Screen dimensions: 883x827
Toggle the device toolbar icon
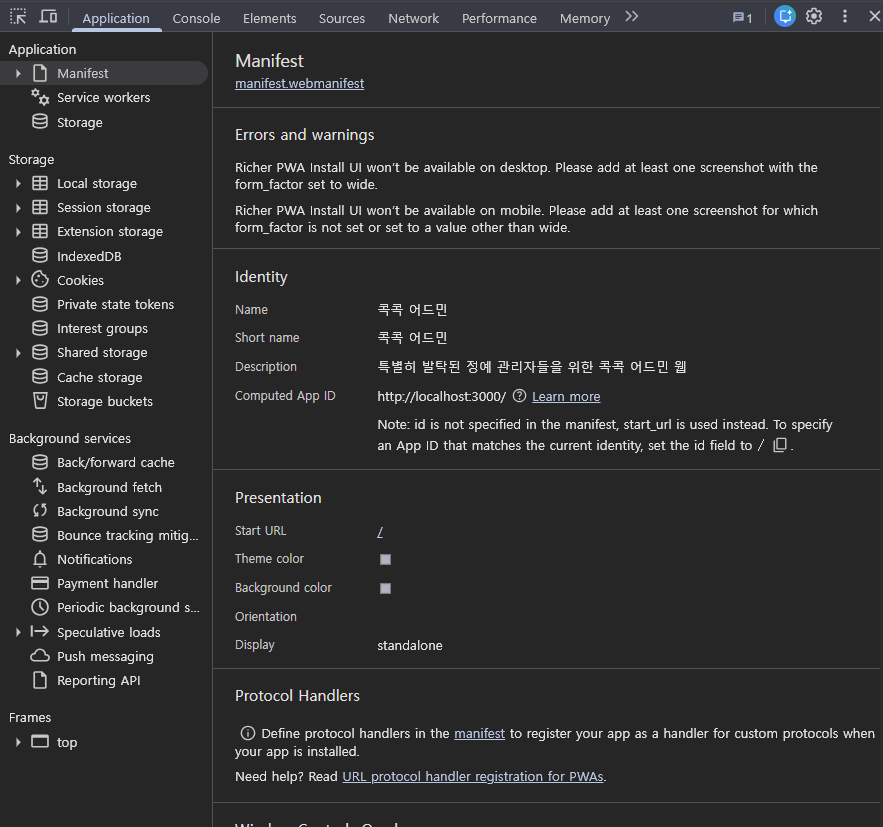tap(48, 16)
